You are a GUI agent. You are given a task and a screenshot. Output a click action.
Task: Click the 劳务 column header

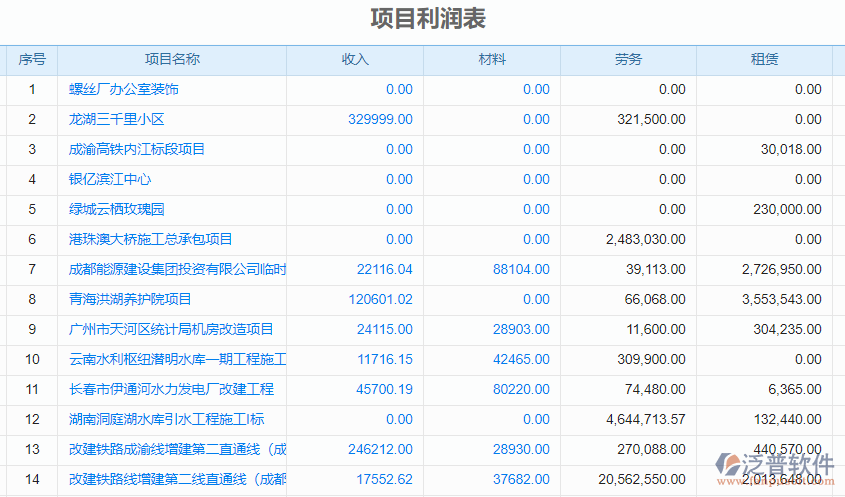coord(628,60)
